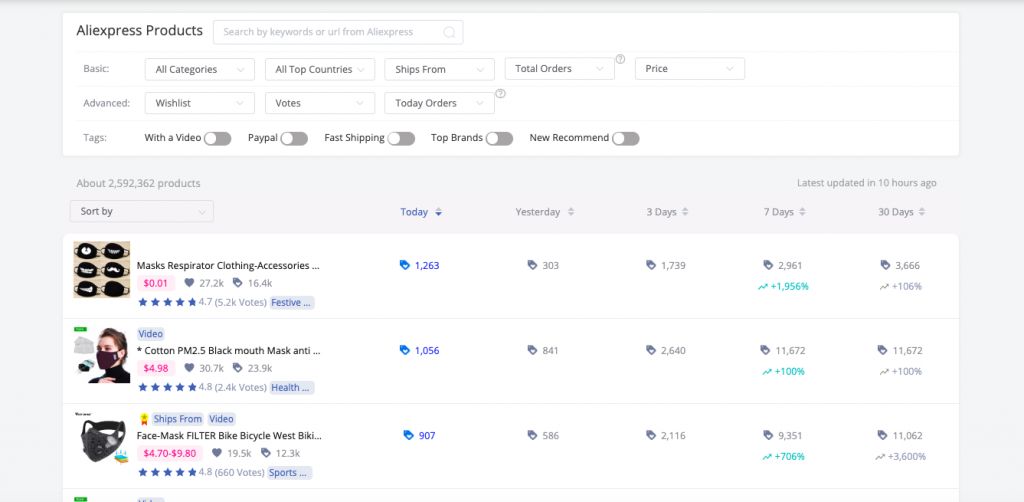The image size is (1024, 502).
Task: Click the Health category tag
Action: coord(292,388)
